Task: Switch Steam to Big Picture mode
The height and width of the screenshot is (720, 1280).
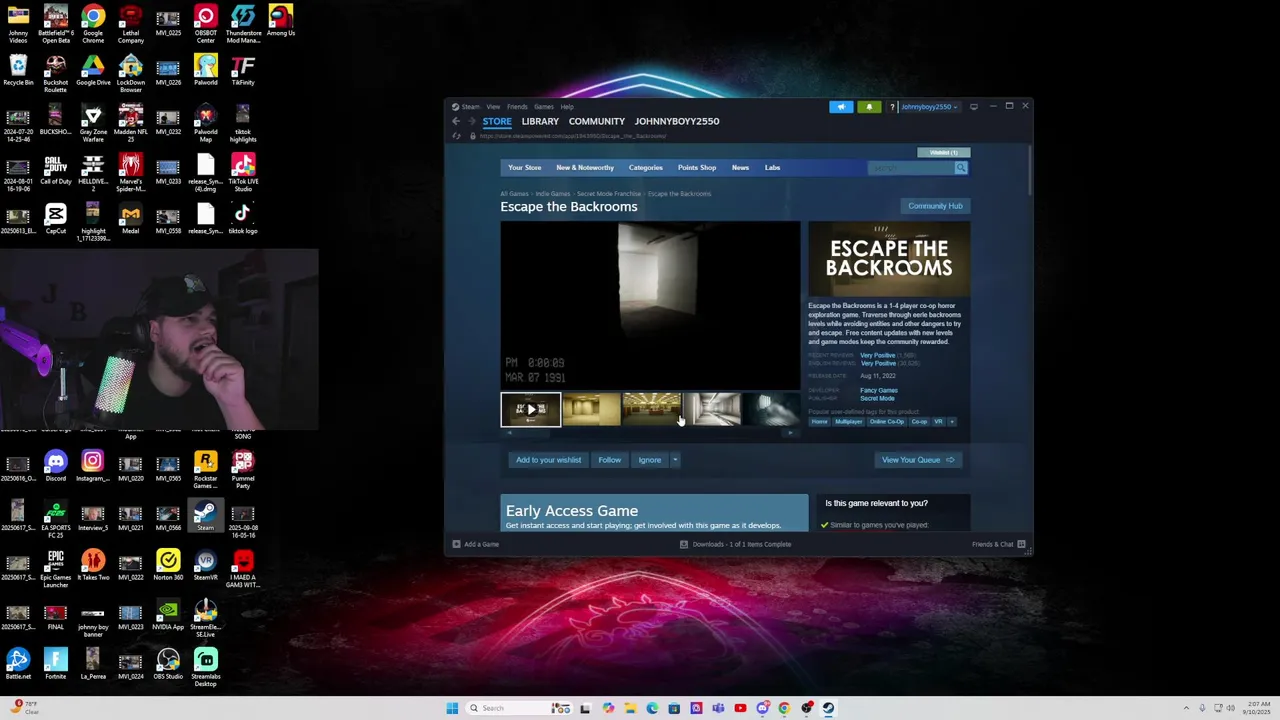Action: click(x=974, y=106)
